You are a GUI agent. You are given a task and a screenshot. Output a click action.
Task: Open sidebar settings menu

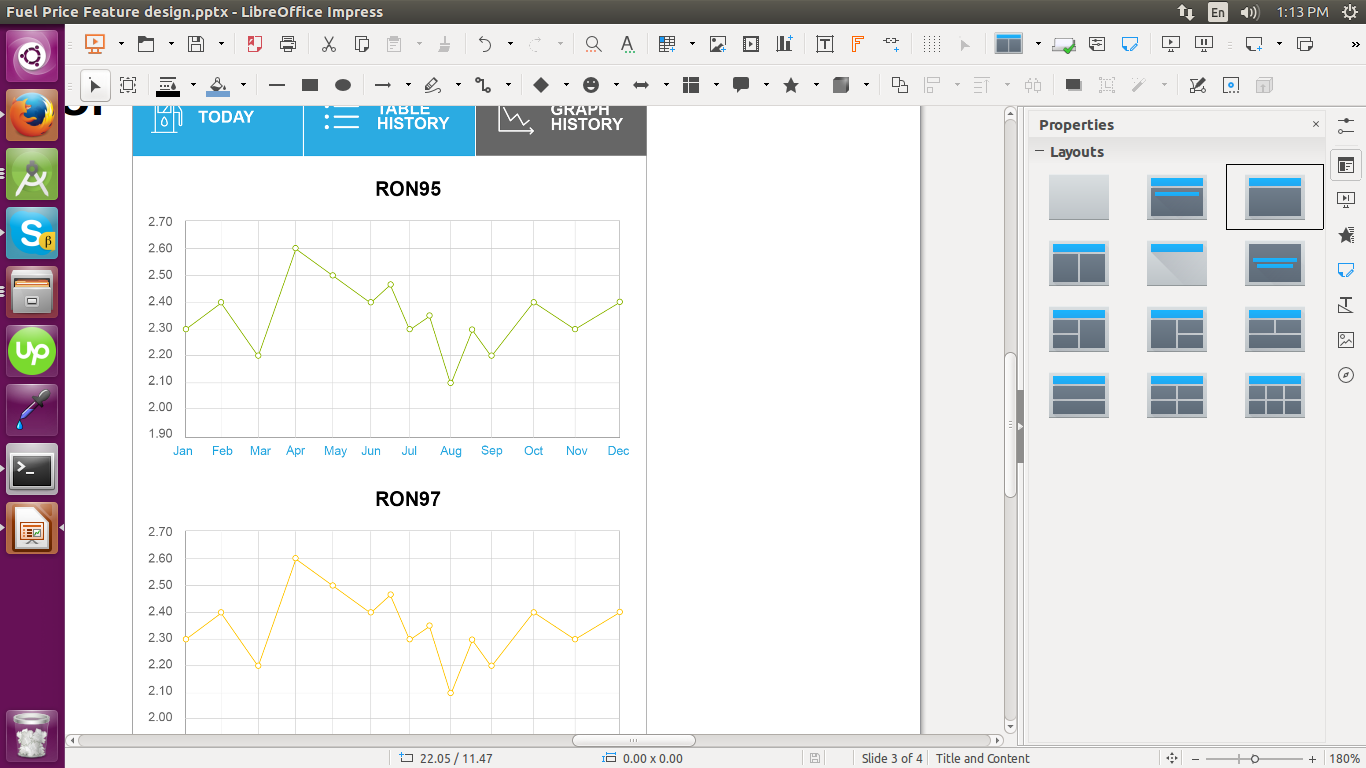click(x=1346, y=125)
